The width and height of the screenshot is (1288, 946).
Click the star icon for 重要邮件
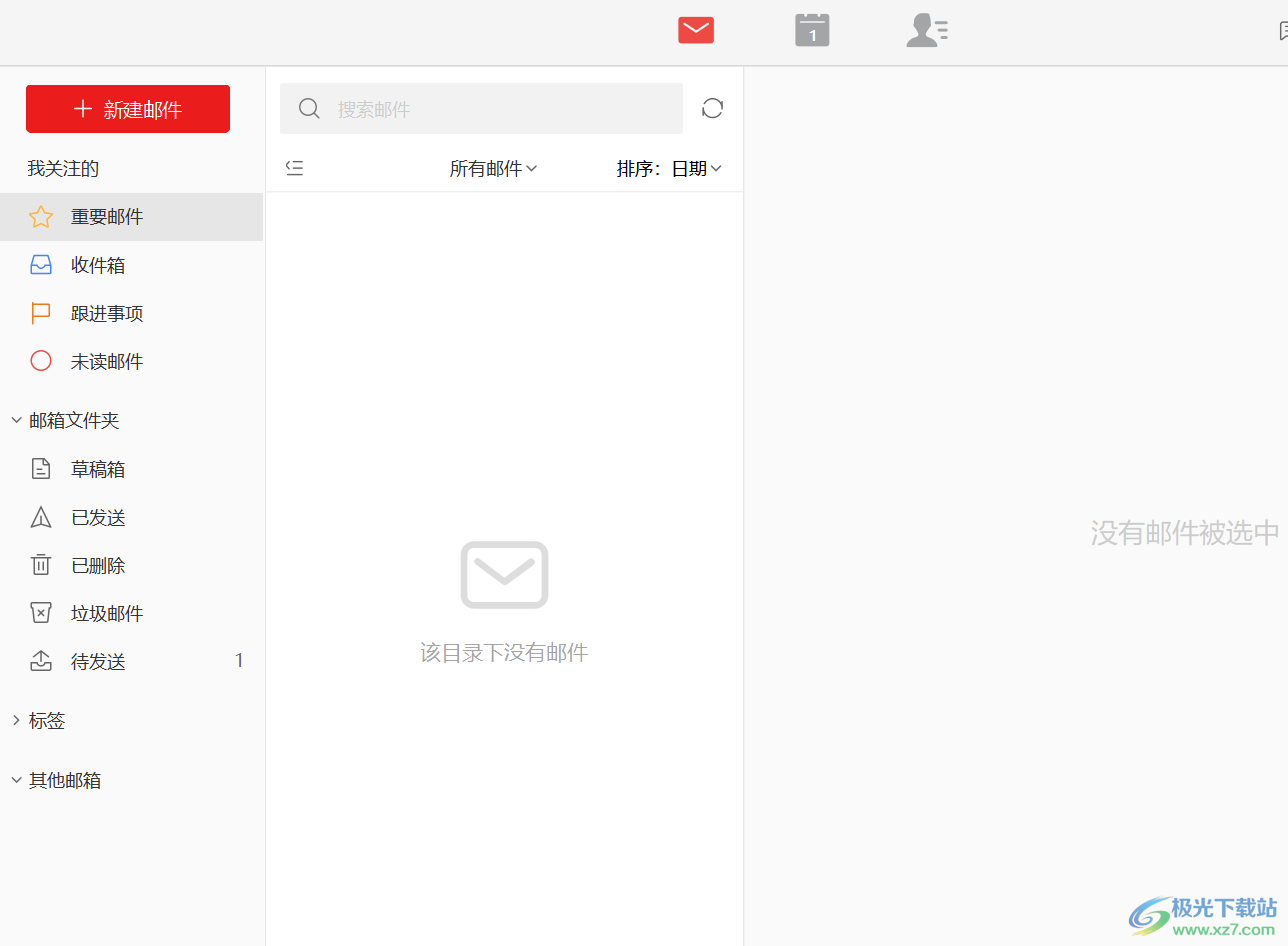point(41,217)
